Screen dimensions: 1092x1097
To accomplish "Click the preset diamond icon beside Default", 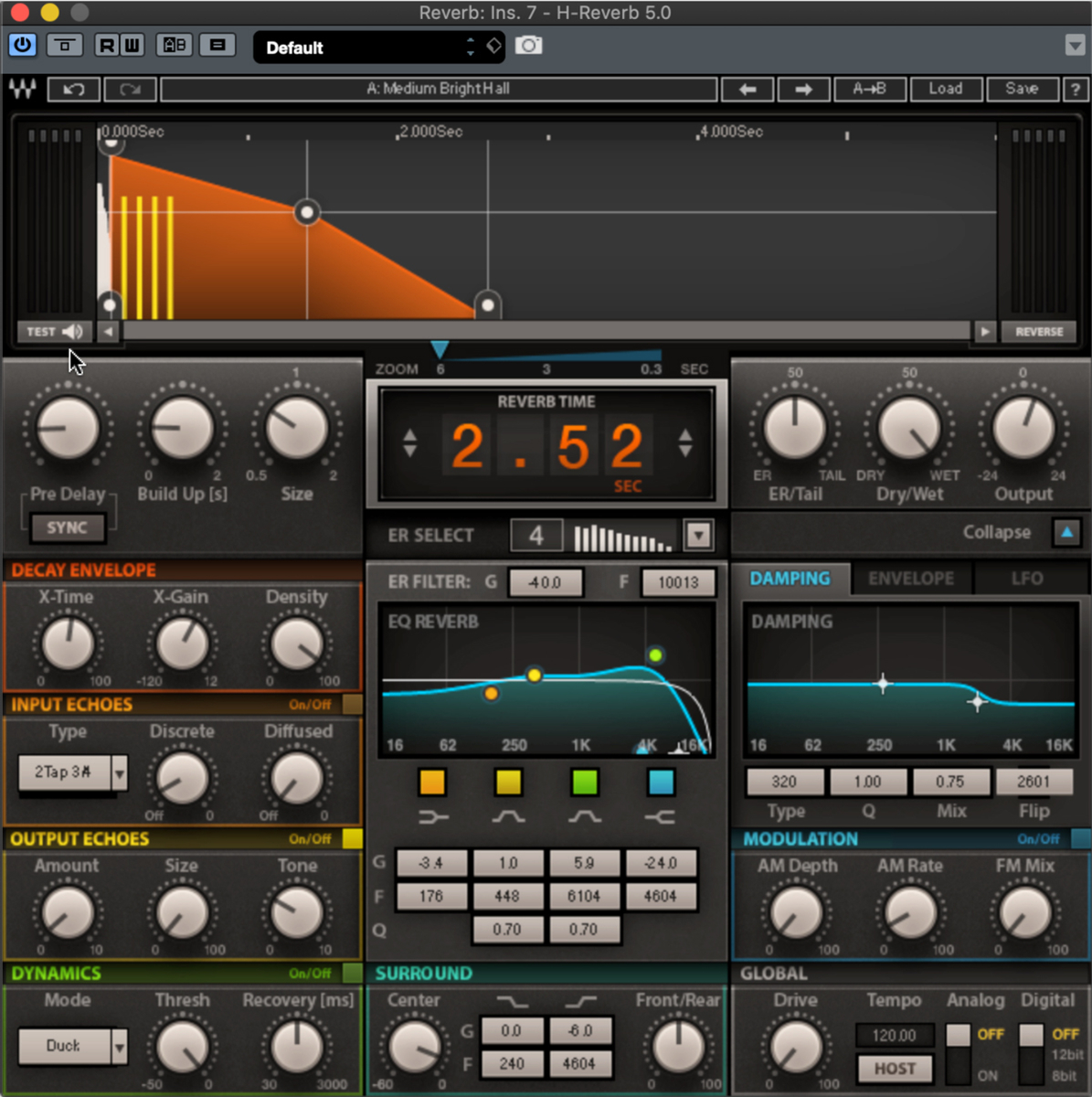I will tap(493, 45).
